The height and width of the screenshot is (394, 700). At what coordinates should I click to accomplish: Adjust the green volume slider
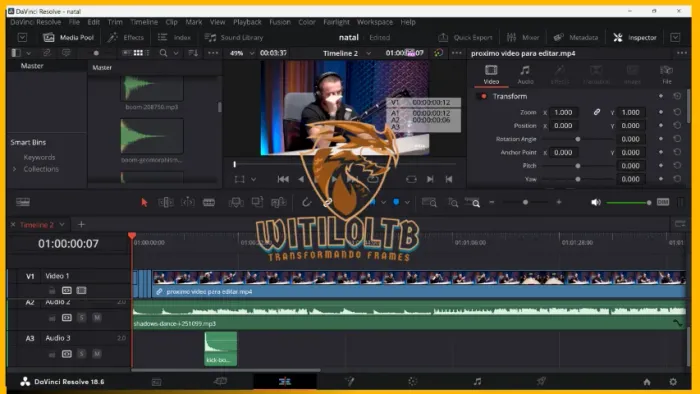coord(628,203)
